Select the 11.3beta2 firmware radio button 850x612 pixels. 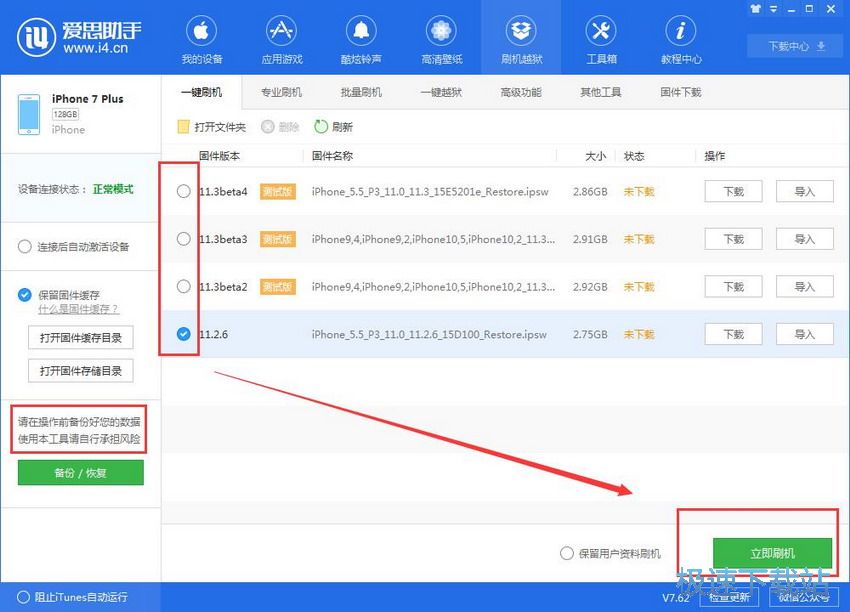[x=184, y=287]
